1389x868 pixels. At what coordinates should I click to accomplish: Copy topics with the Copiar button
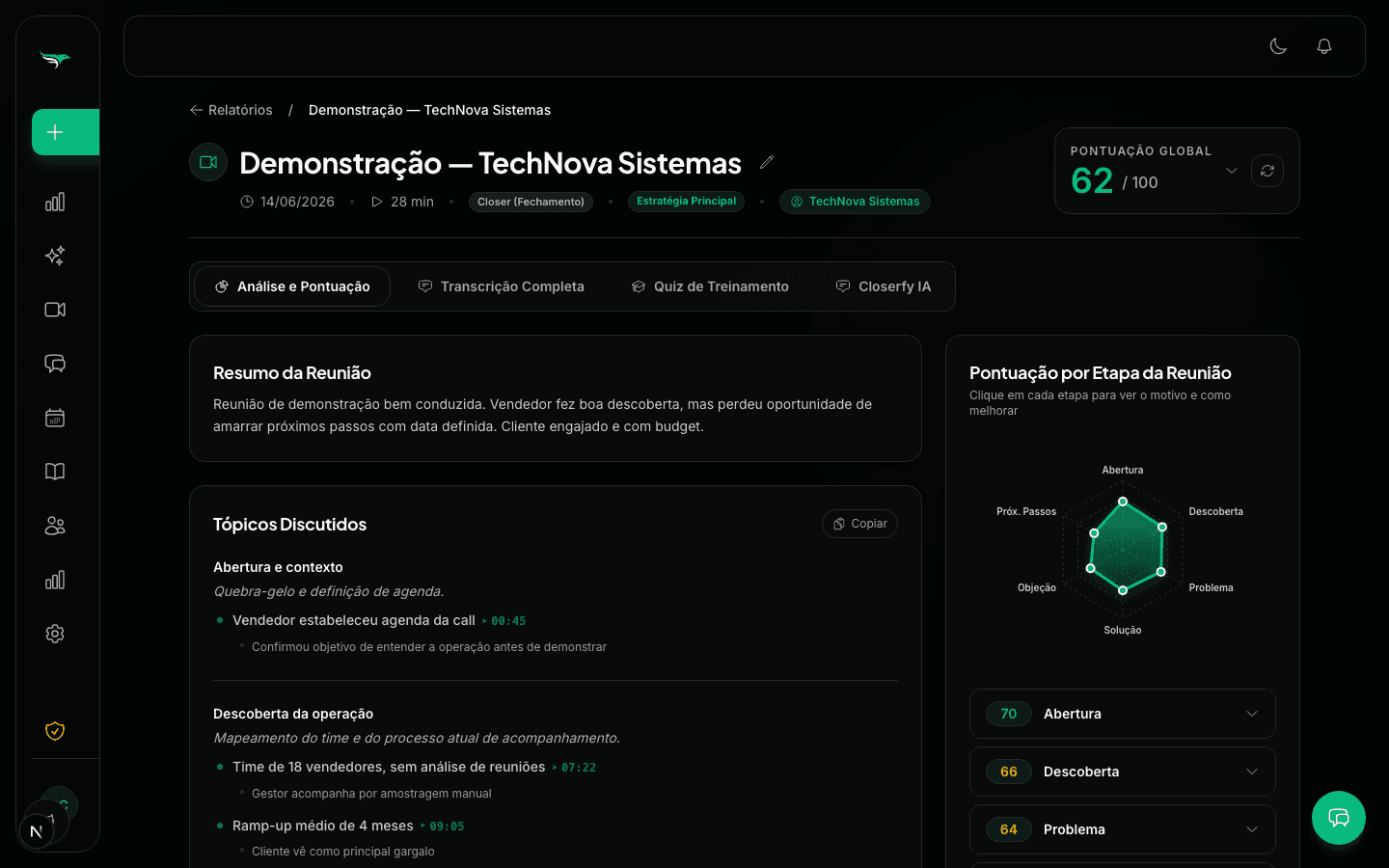click(x=859, y=524)
